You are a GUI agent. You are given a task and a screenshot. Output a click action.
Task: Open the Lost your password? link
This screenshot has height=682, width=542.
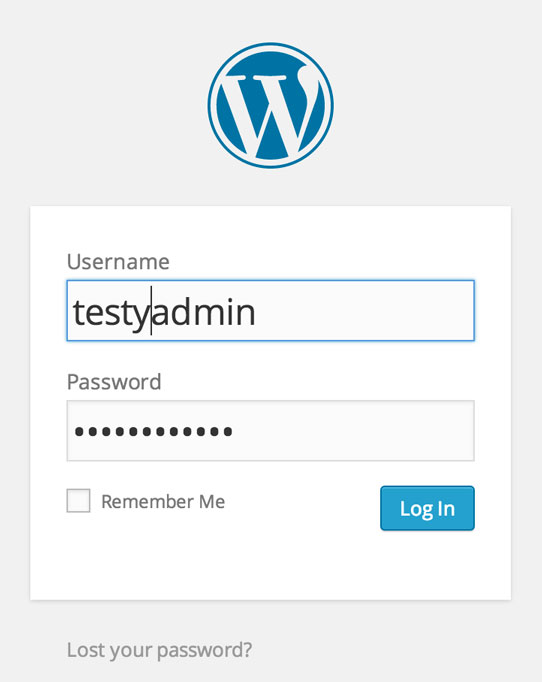(x=159, y=650)
